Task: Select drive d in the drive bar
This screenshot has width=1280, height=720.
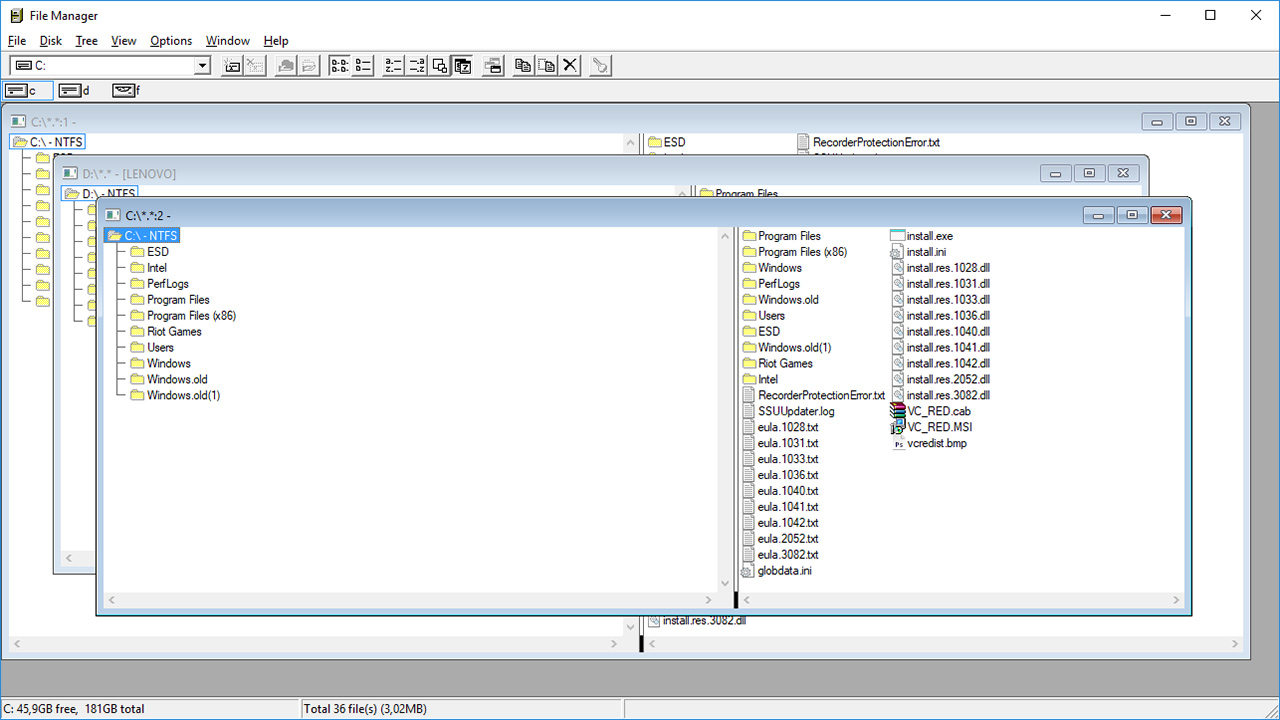Action: tap(72, 90)
